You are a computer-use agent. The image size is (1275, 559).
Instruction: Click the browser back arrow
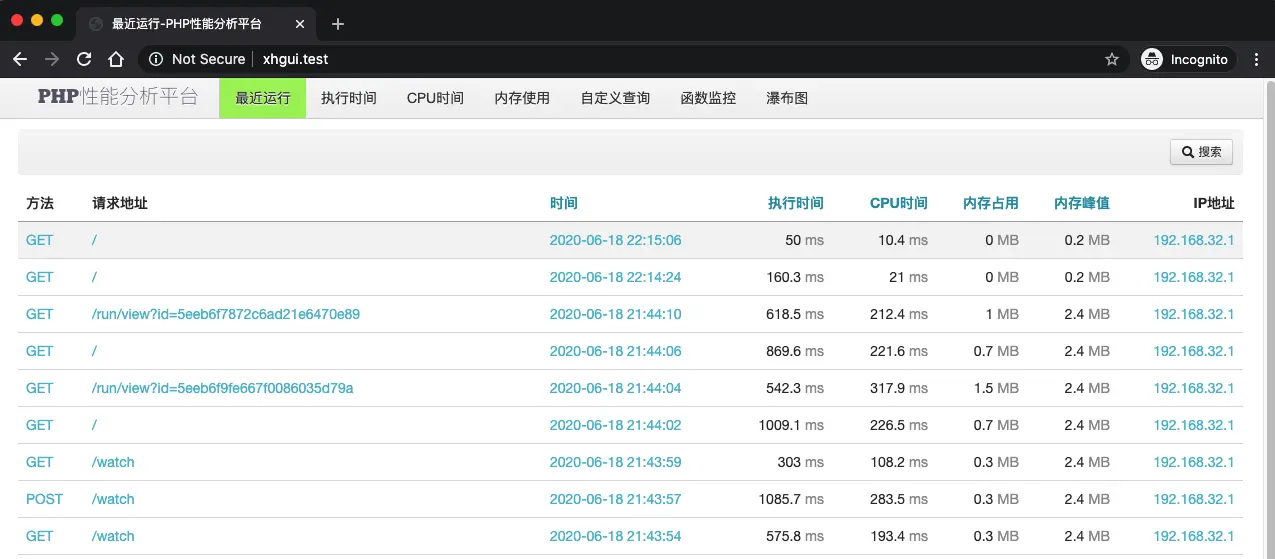click(20, 59)
